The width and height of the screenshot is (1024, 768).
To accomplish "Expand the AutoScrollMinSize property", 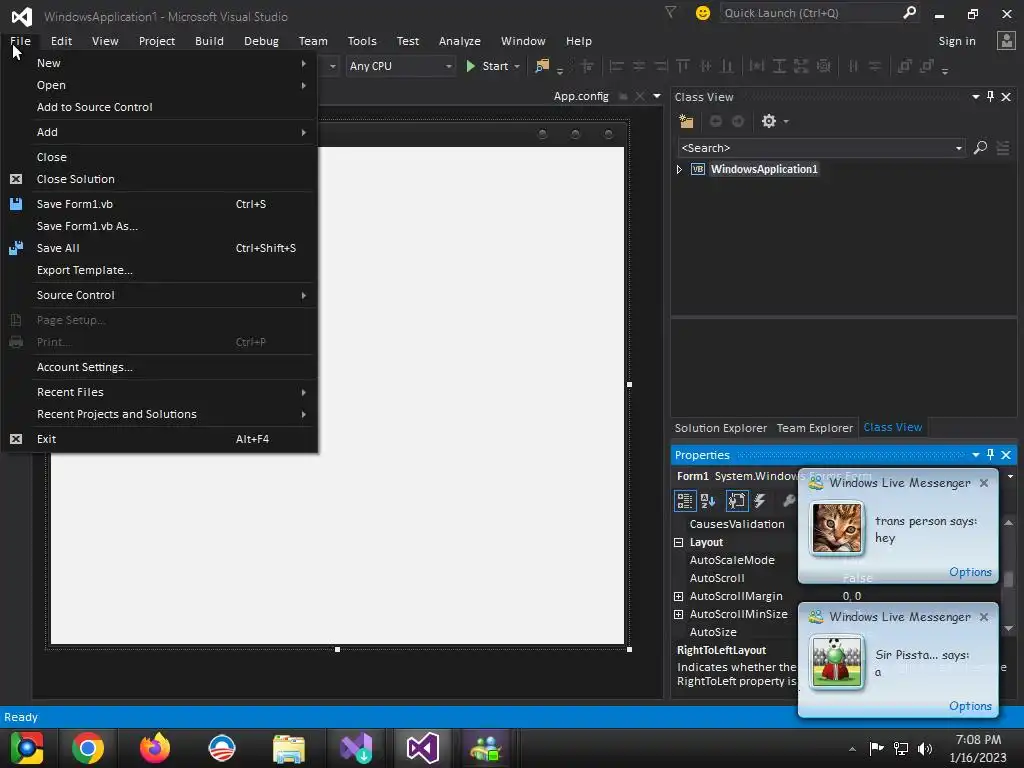I will coord(679,615).
